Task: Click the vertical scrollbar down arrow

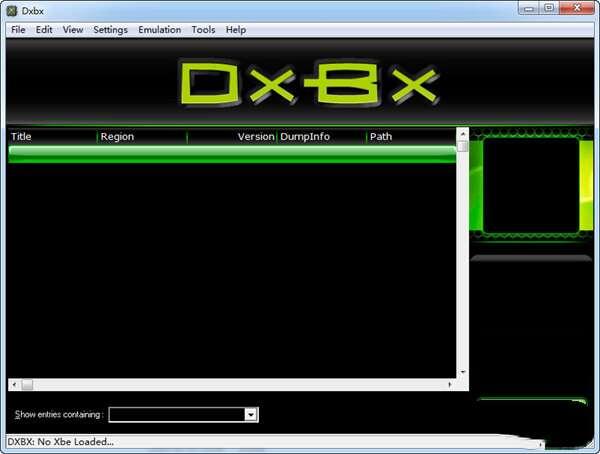Action: click(463, 372)
